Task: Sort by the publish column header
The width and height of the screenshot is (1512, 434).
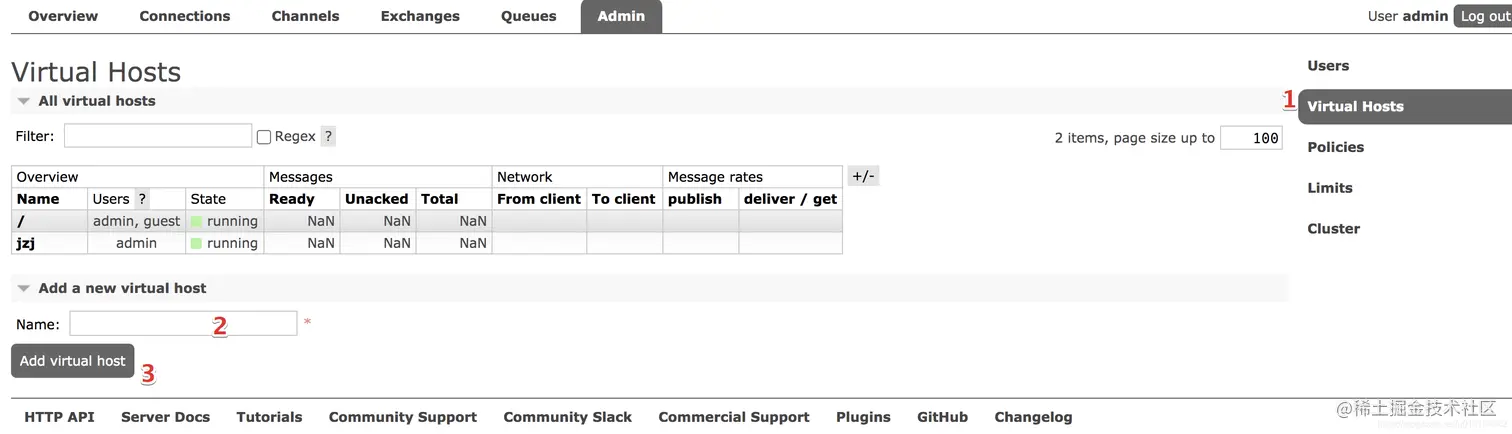Action: coord(695,199)
